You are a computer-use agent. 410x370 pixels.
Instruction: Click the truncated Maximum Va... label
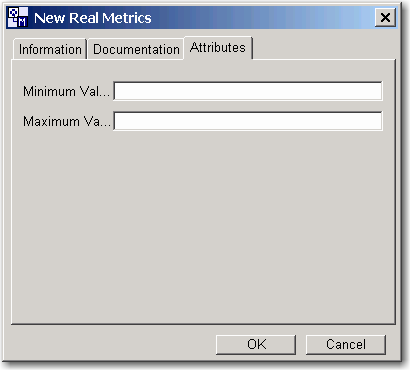coord(66,121)
